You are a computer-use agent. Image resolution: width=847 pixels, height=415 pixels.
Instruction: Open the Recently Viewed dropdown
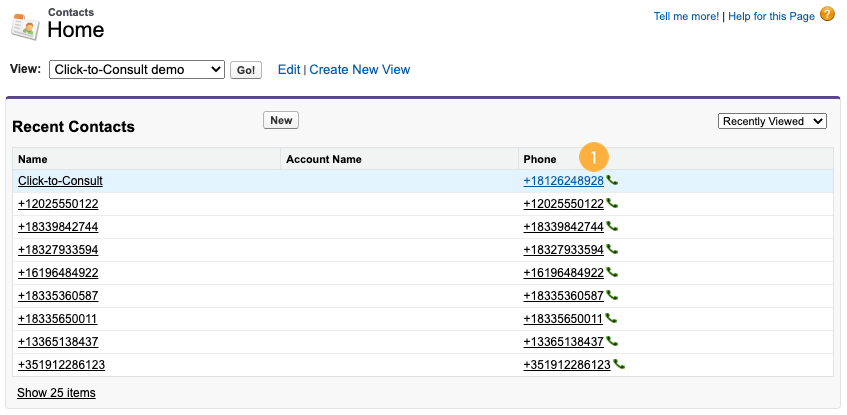click(772, 121)
